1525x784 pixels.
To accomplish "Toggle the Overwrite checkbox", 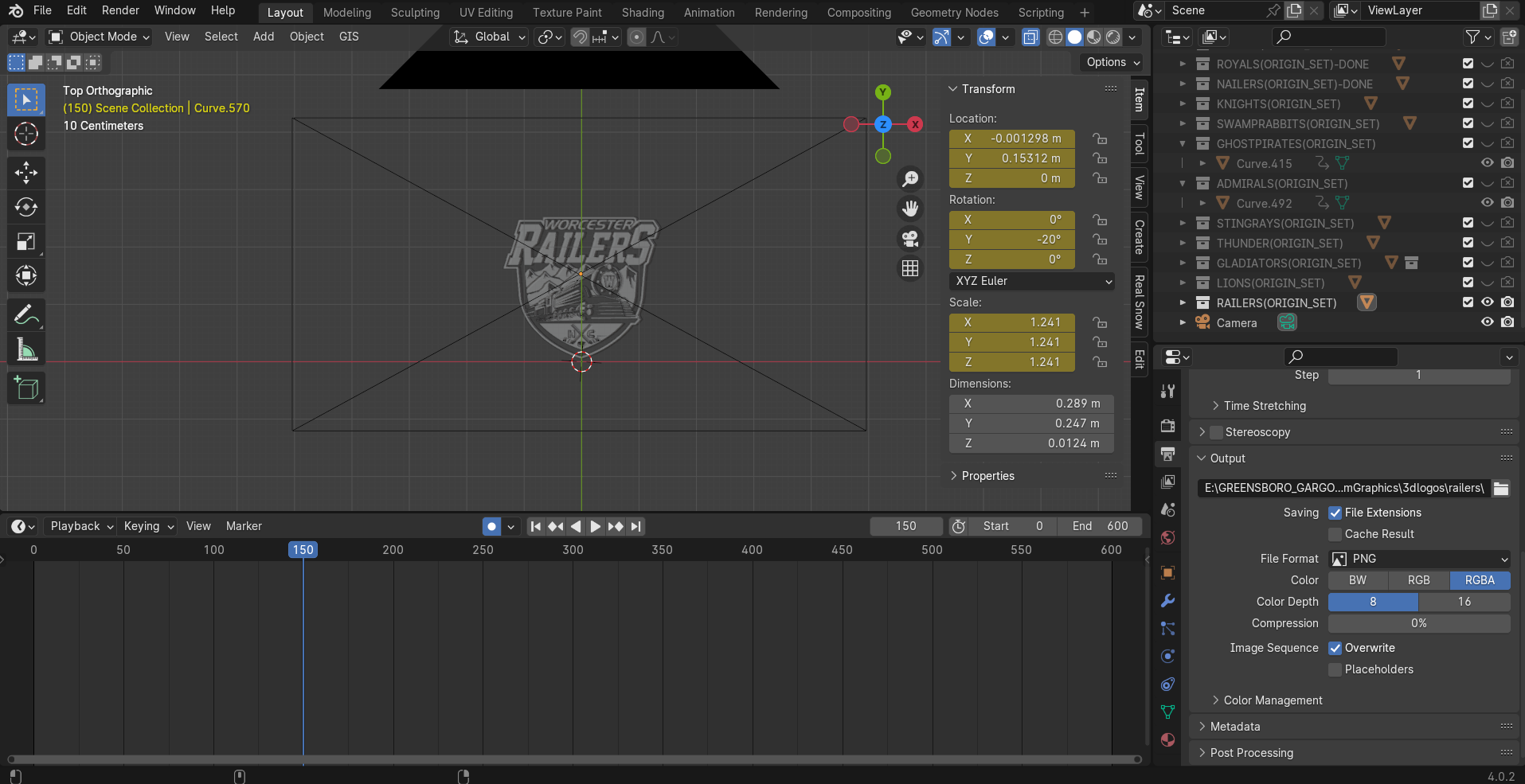I will point(1335,648).
